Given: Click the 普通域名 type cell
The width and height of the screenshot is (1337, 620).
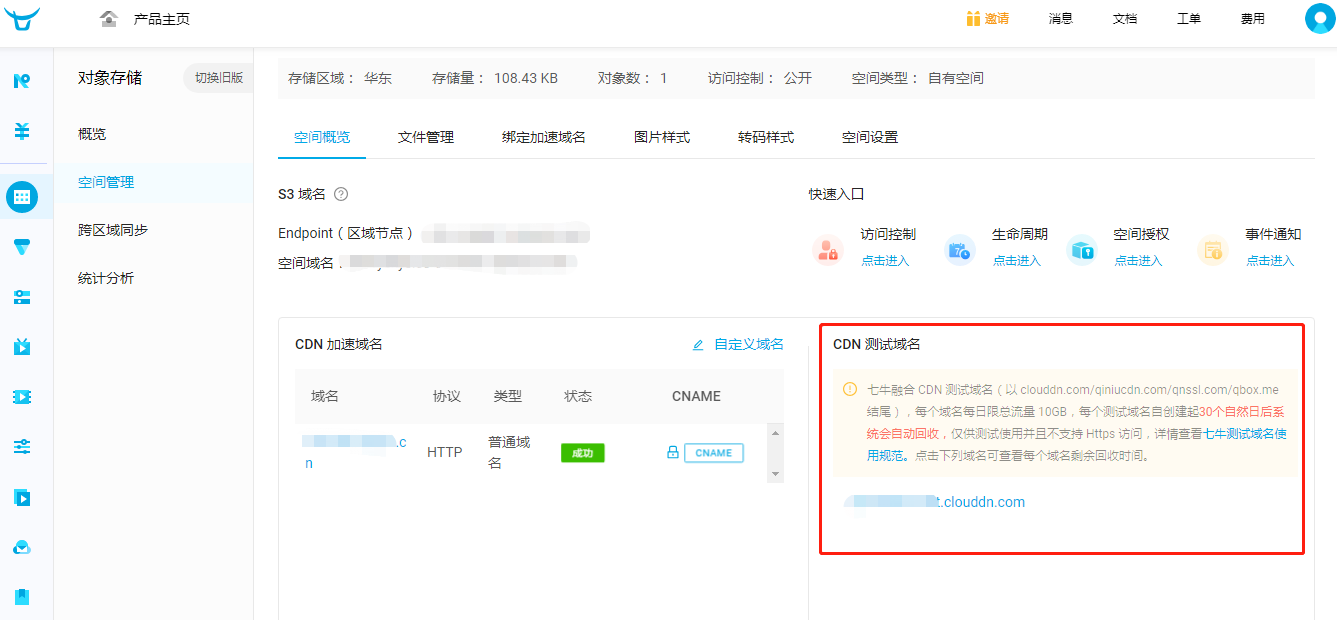Looking at the screenshot, I should [x=509, y=452].
